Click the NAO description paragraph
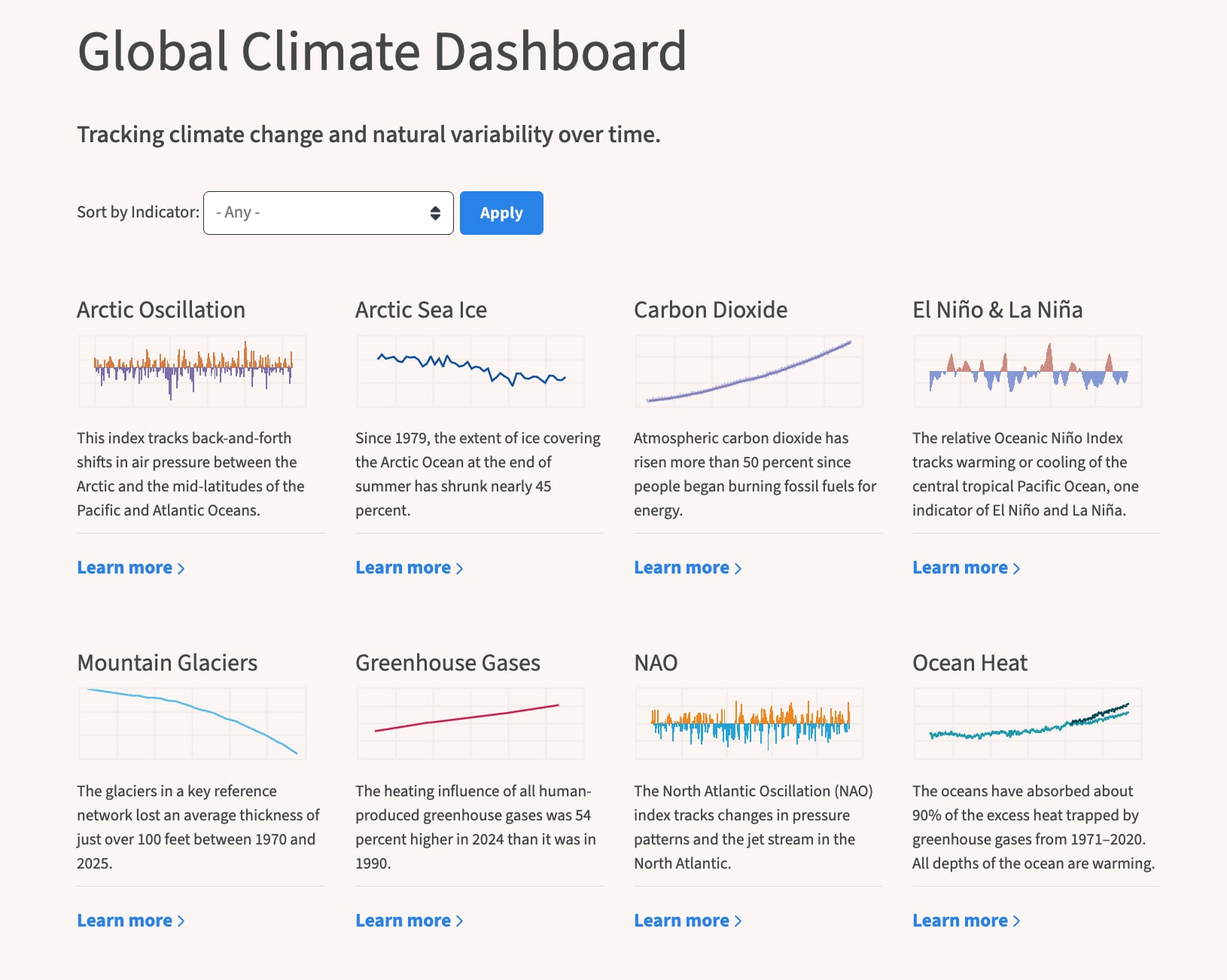 tap(754, 827)
